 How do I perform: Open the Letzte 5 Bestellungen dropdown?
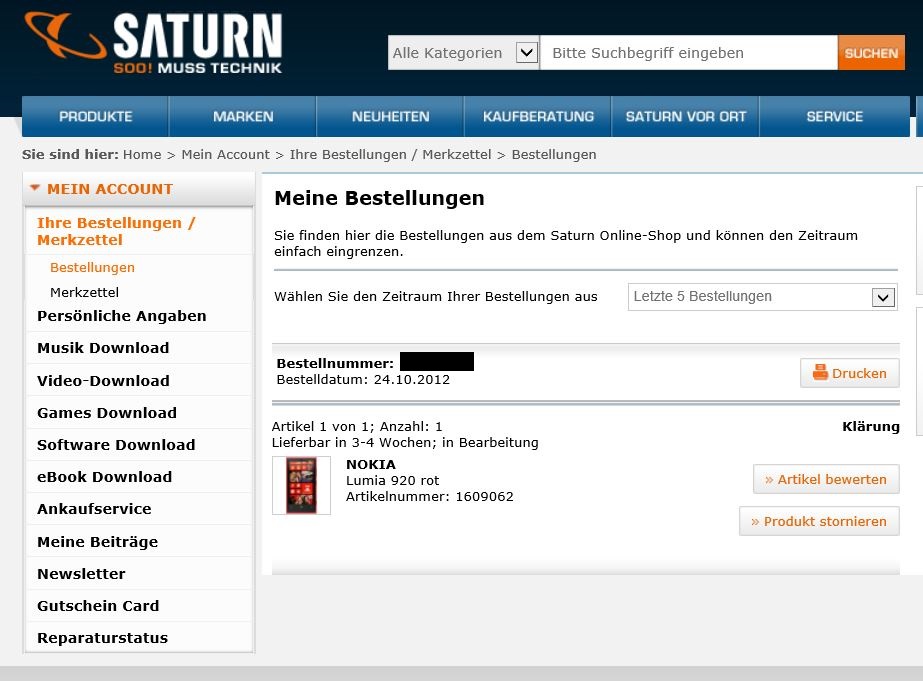coord(763,297)
